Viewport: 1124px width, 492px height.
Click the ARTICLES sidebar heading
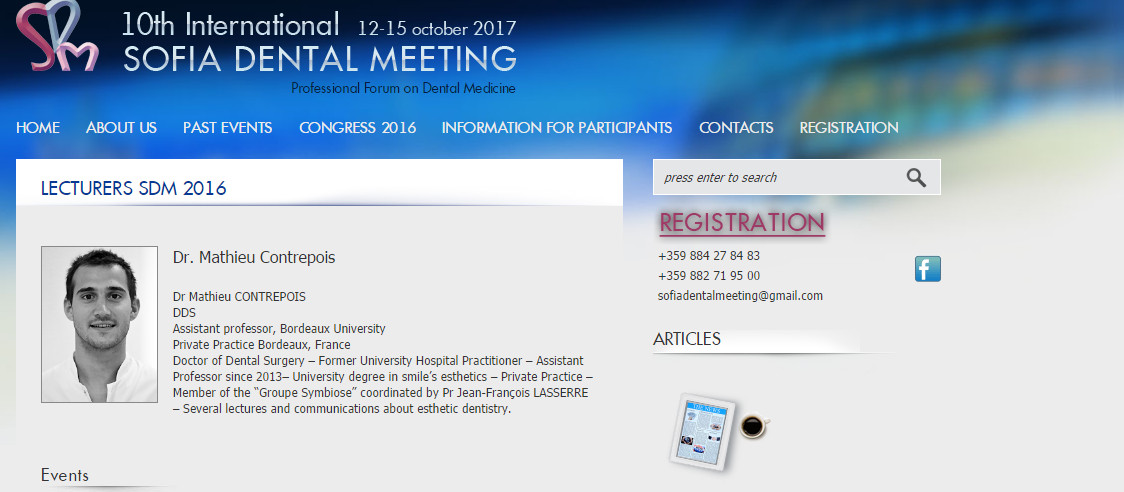pyautogui.click(x=687, y=339)
